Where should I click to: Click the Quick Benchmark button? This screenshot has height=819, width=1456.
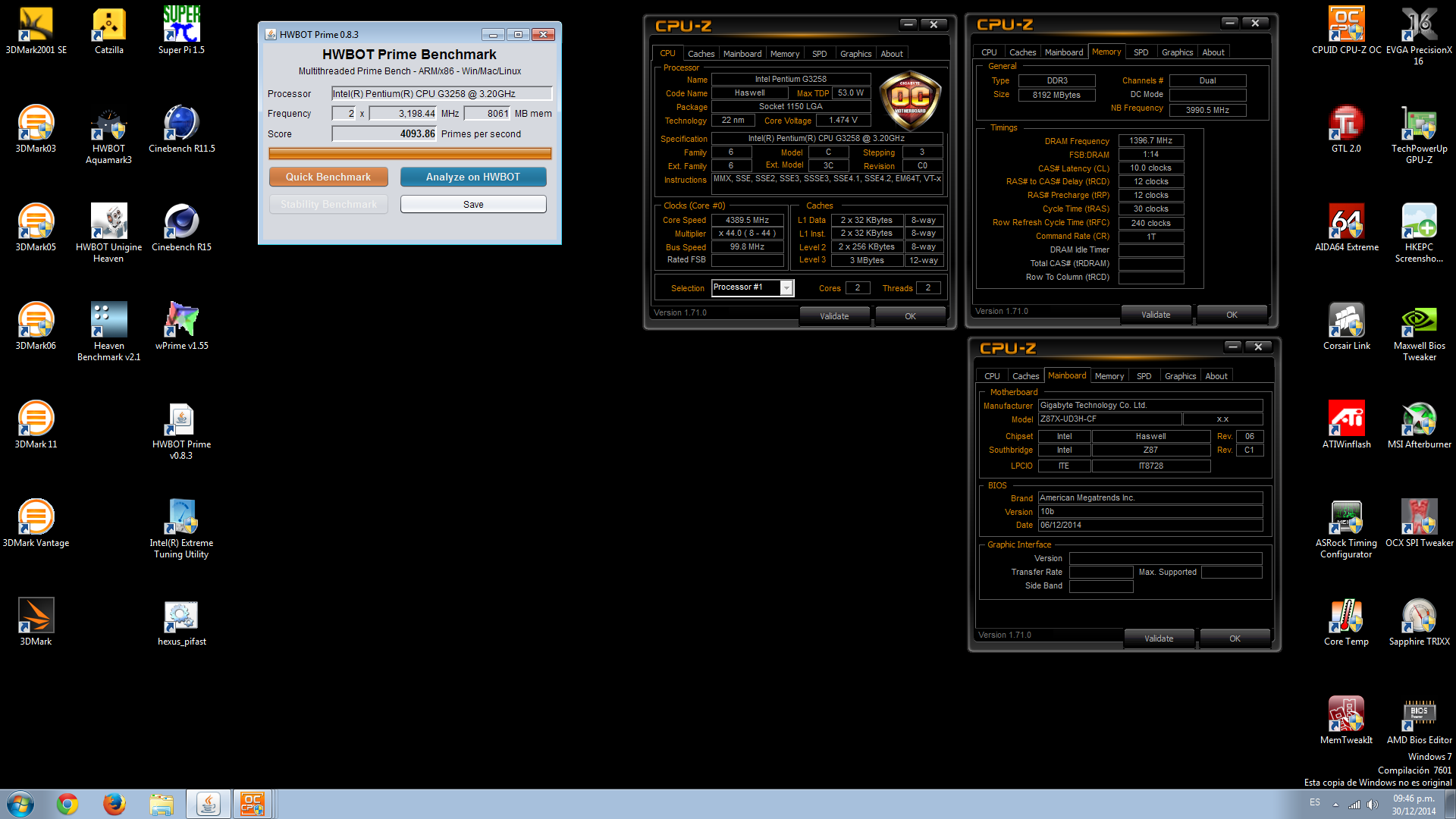pos(328,177)
